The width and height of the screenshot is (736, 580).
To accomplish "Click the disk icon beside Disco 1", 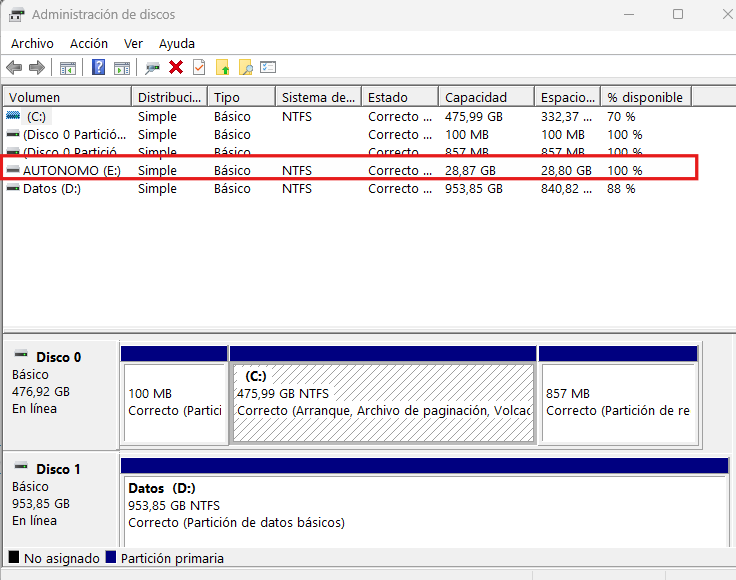I will 21,466.
